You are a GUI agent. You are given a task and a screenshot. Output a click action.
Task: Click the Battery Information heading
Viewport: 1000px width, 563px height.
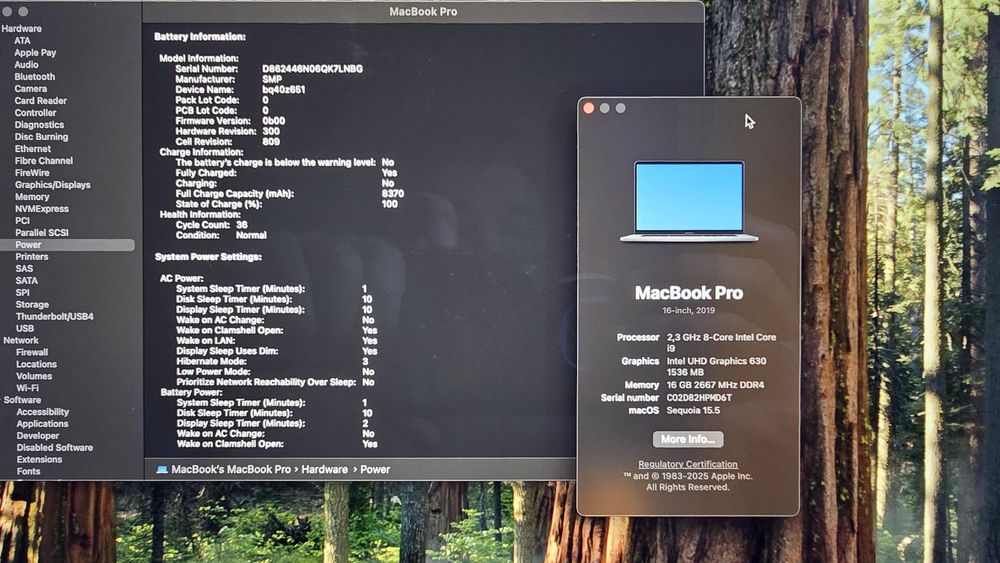point(200,37)
